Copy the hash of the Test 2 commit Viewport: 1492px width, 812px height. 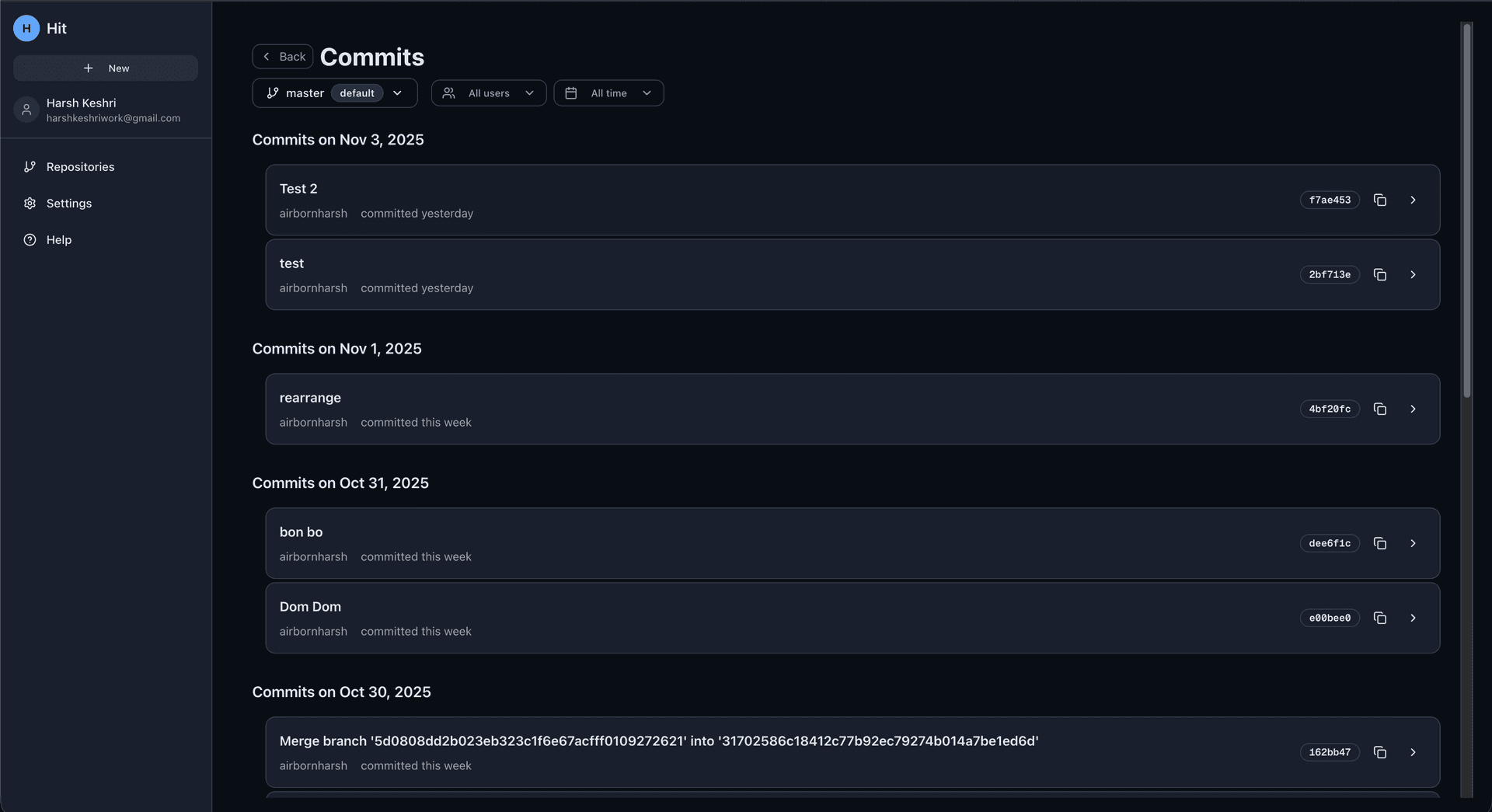tap(1380, 200)
